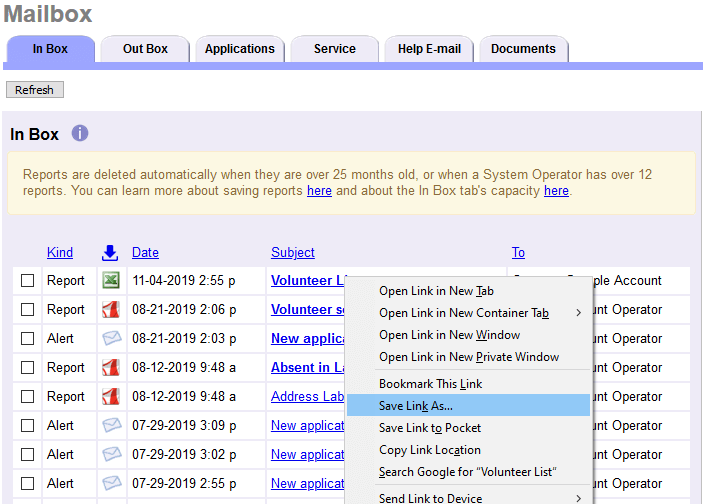Choose Open Link in New Window

(x=468, y=335)
